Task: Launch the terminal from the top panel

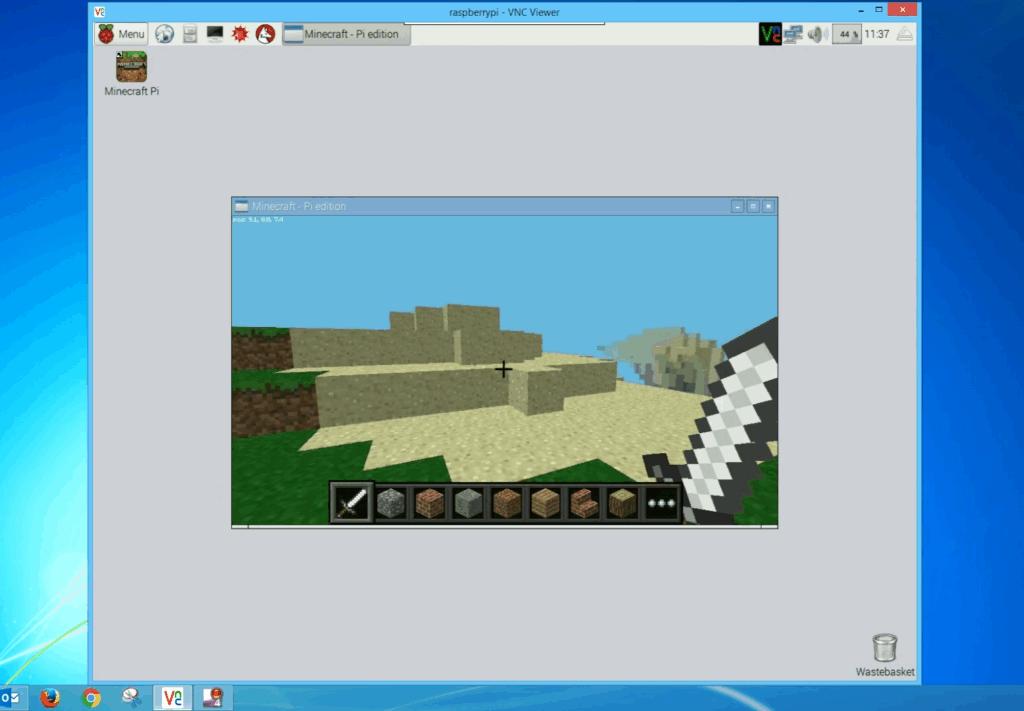Action: coord(212,33)
